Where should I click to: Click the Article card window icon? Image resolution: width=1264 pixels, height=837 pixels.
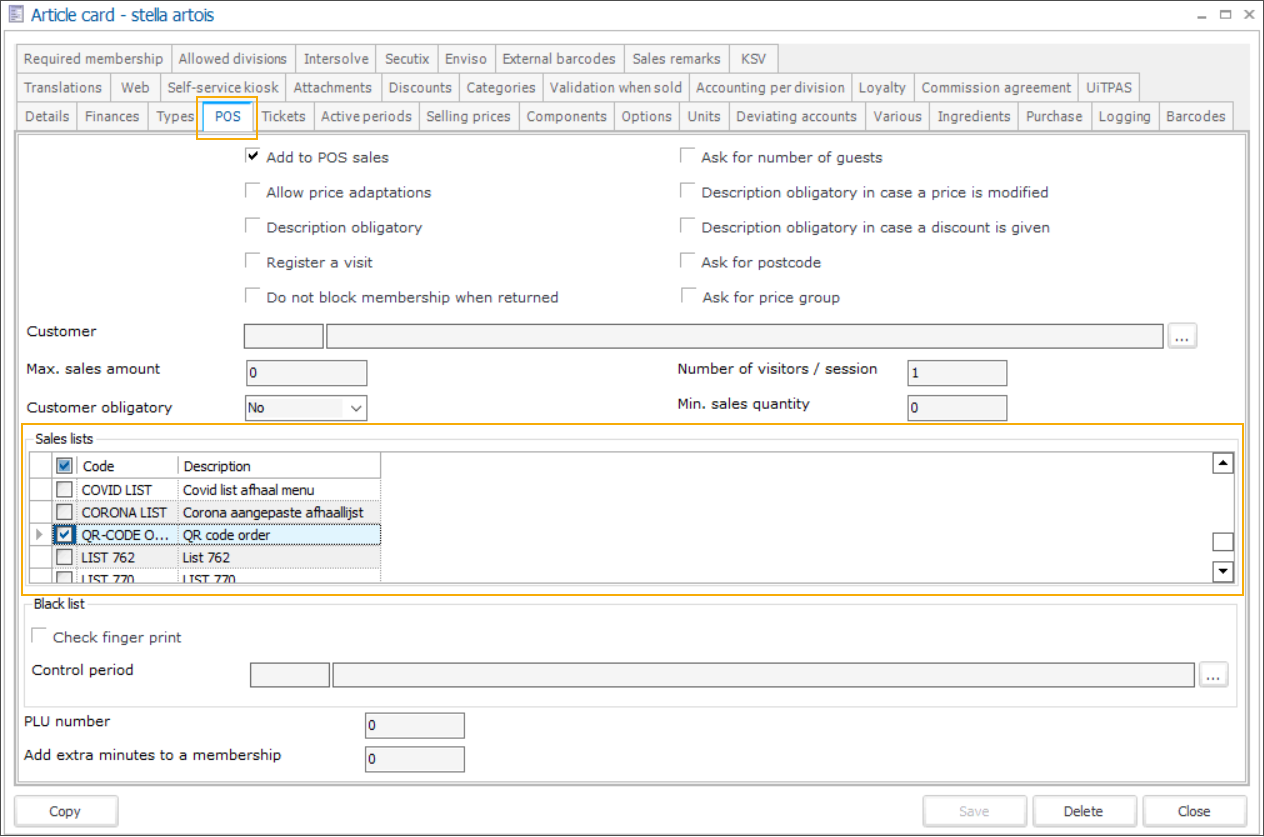tap(16, 15)
